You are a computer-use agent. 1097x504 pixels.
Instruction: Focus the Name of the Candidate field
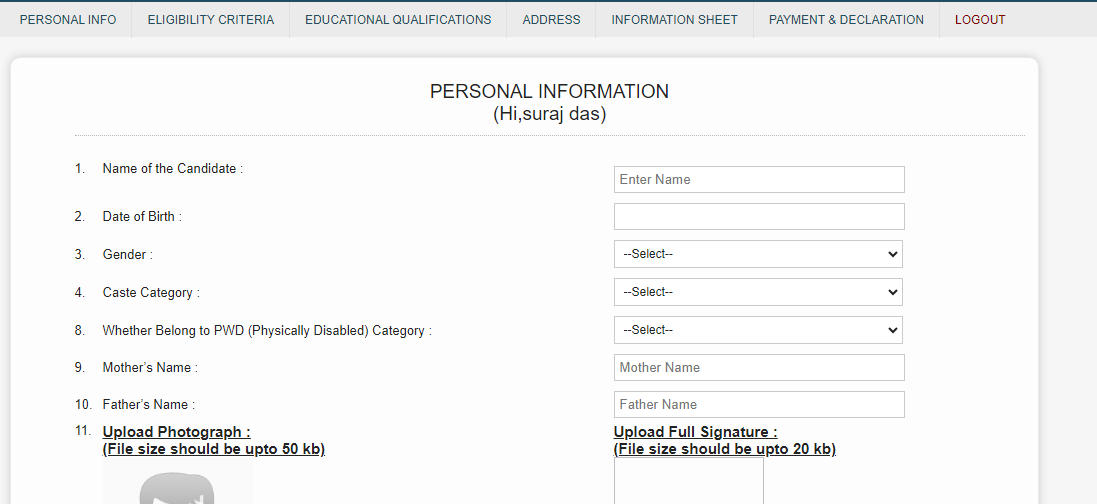click(759, 179)
